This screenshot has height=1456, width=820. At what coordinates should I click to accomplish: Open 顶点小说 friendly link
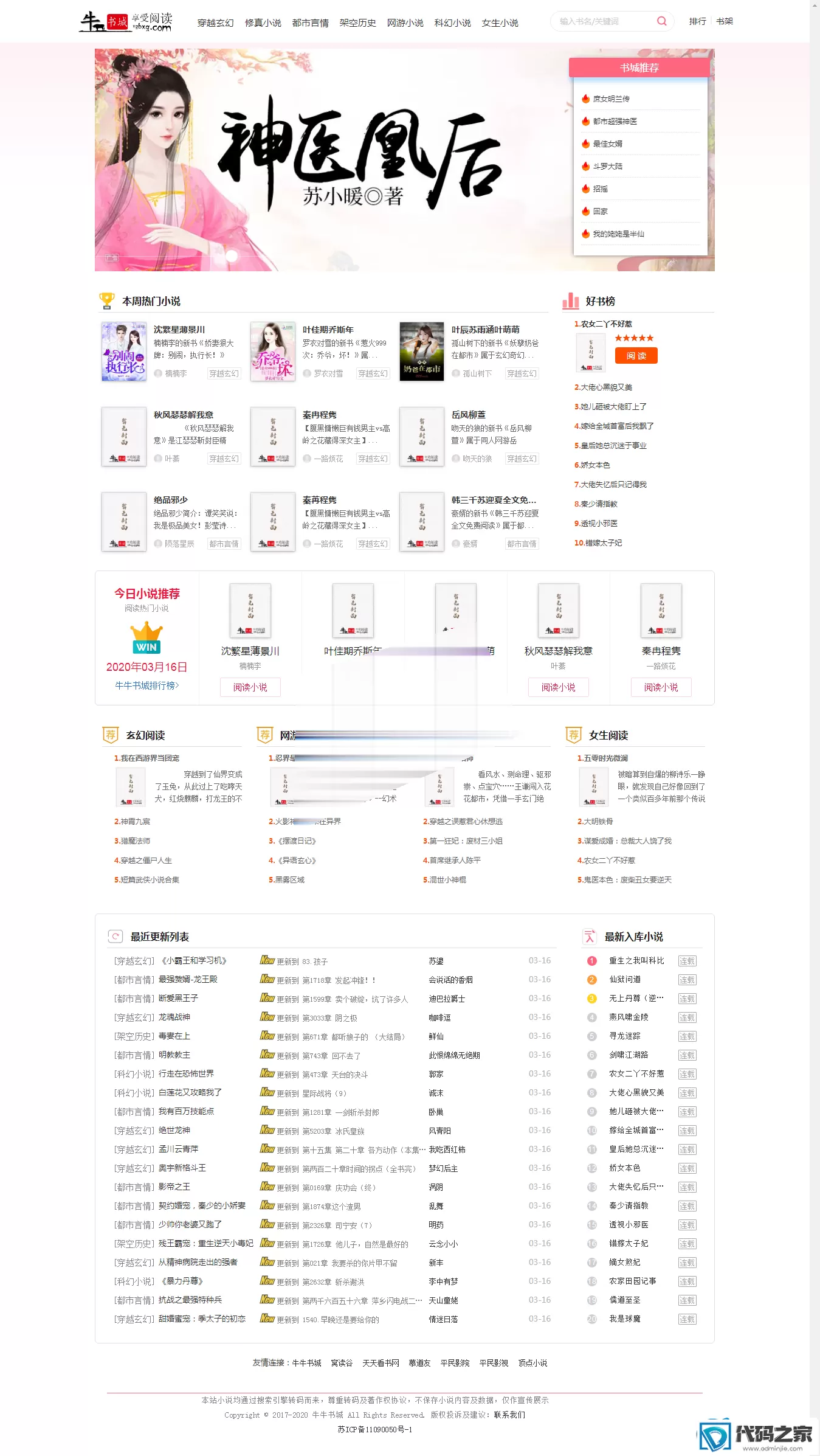(532, 1363)
